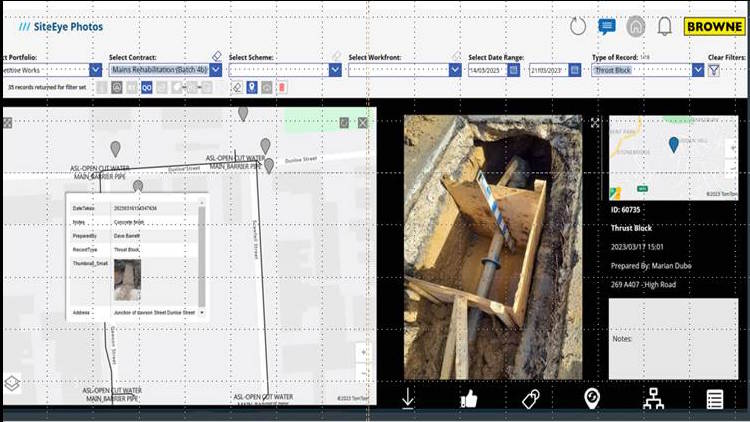Viewport: 750px width, 422px height.
Task: Click the red delete trash button
Action: coord(281,88)
